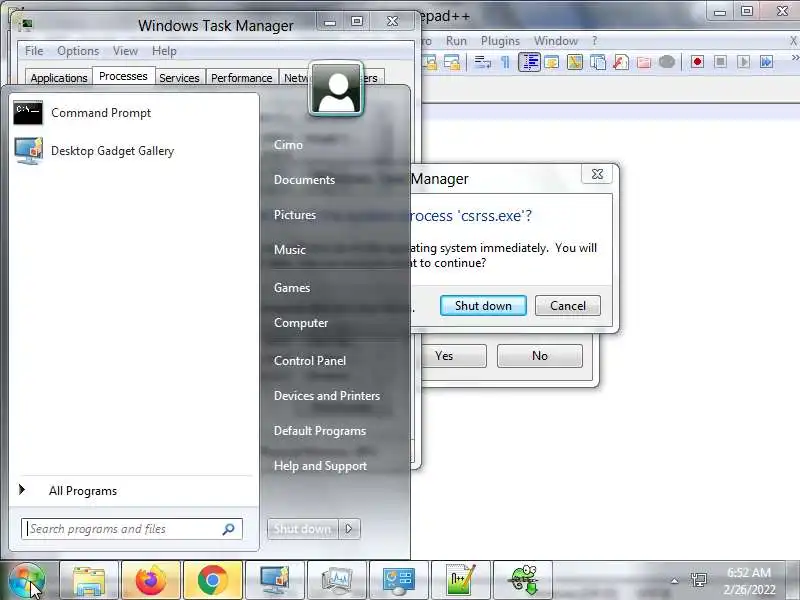This screenshot has height=600, width=800.
Task: Click the Start Recording macro button
Action: [697, 62]
